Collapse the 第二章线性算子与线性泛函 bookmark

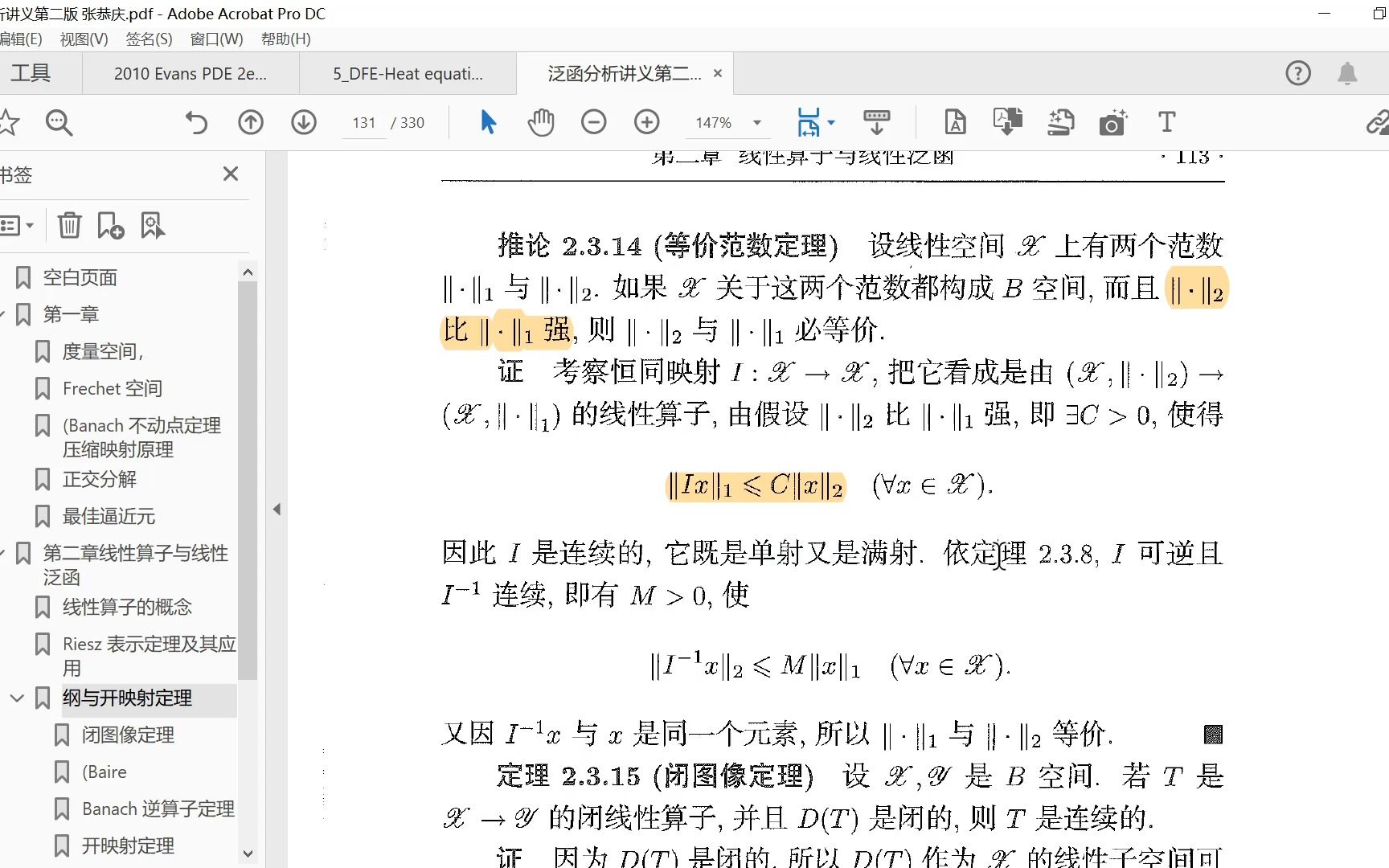(3, 553)
